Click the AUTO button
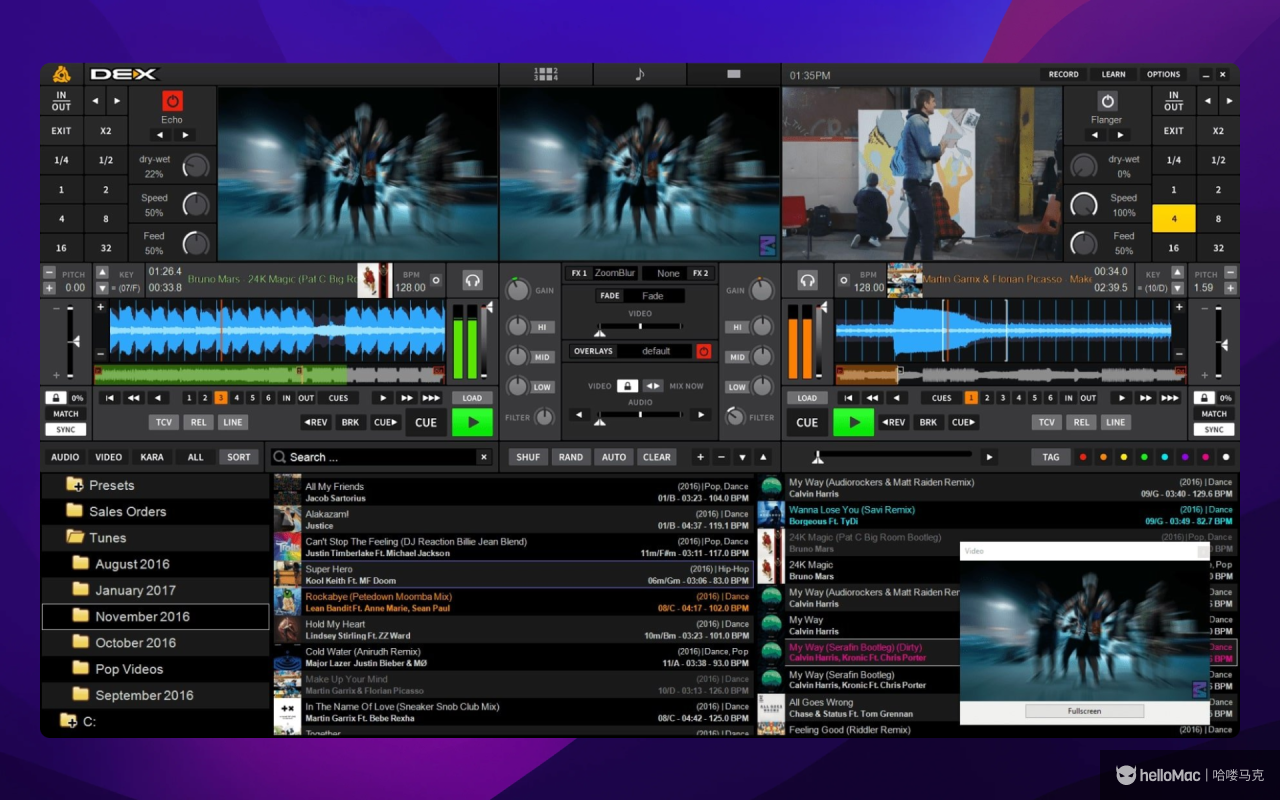The height and width of the screenshot is (800, 1280). pos(614,457)
